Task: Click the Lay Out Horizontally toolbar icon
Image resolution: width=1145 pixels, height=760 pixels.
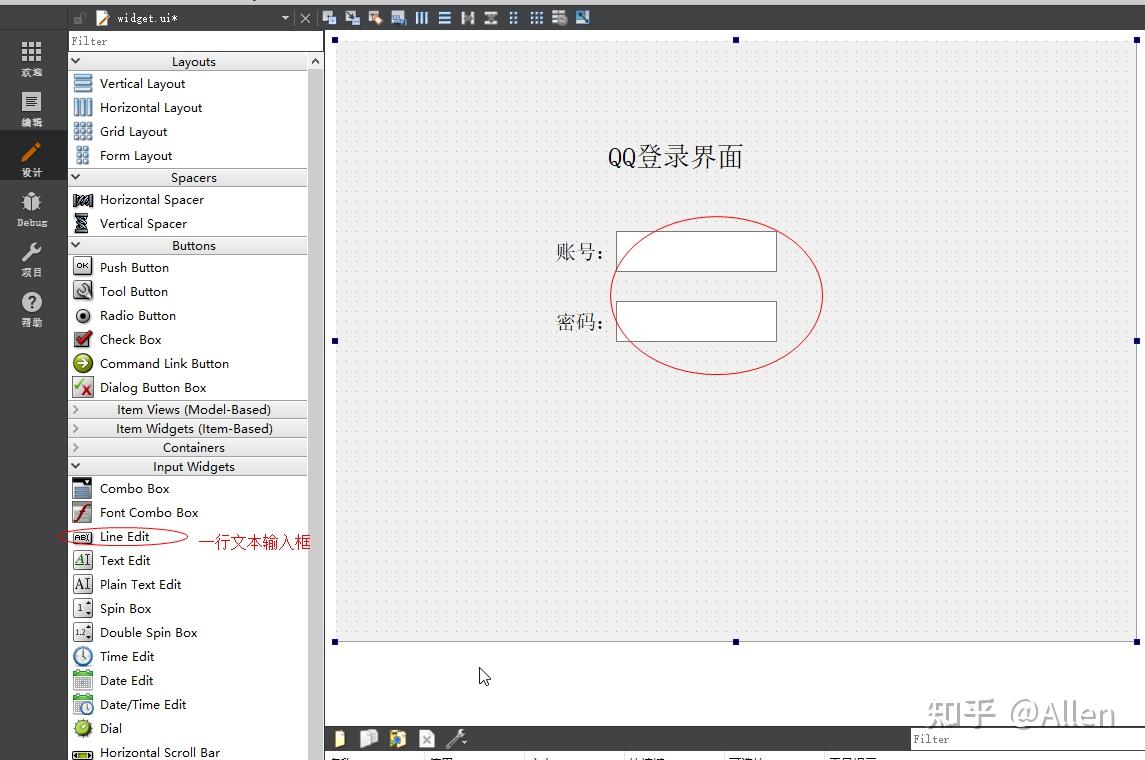Action: point(421,17)
